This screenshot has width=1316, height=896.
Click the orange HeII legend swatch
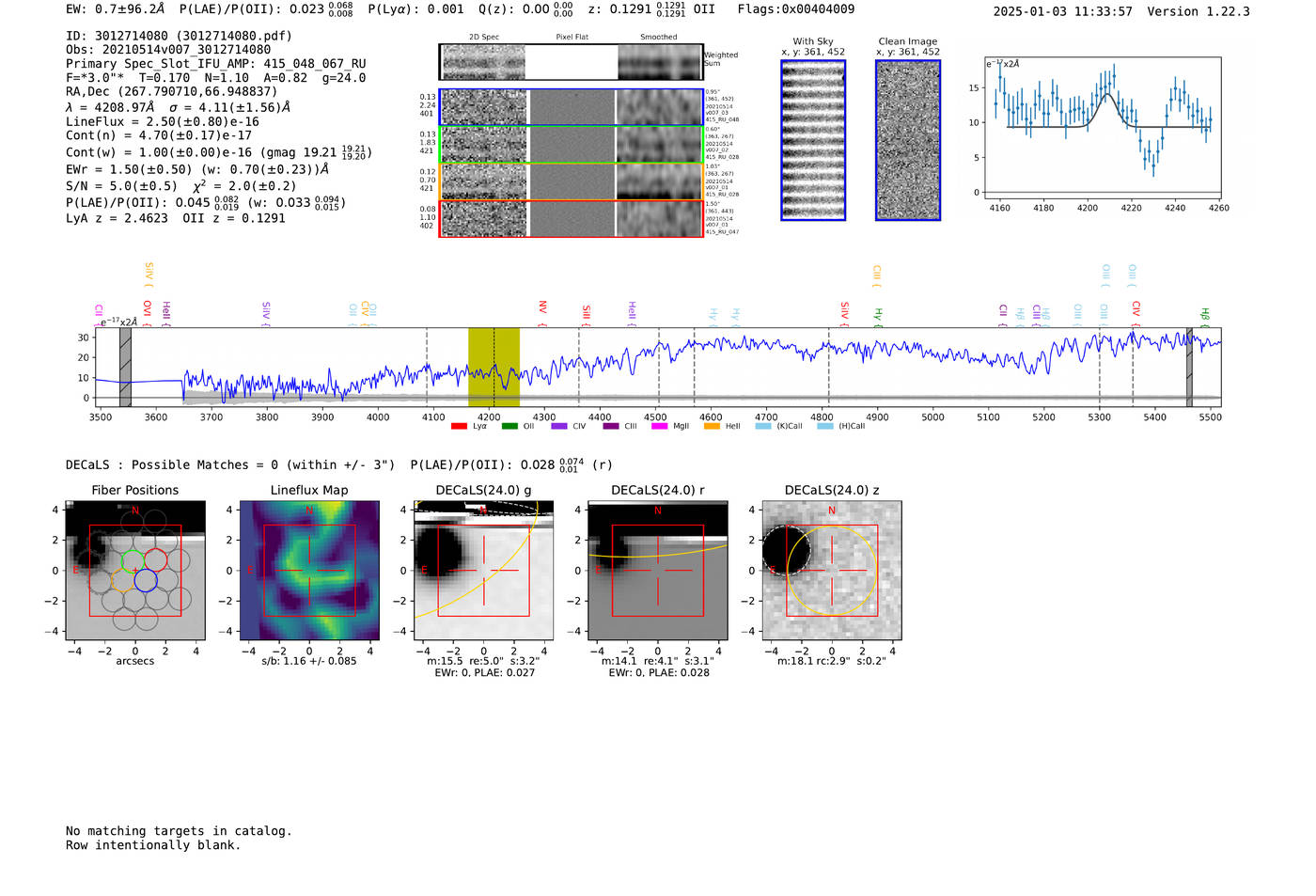712,426
